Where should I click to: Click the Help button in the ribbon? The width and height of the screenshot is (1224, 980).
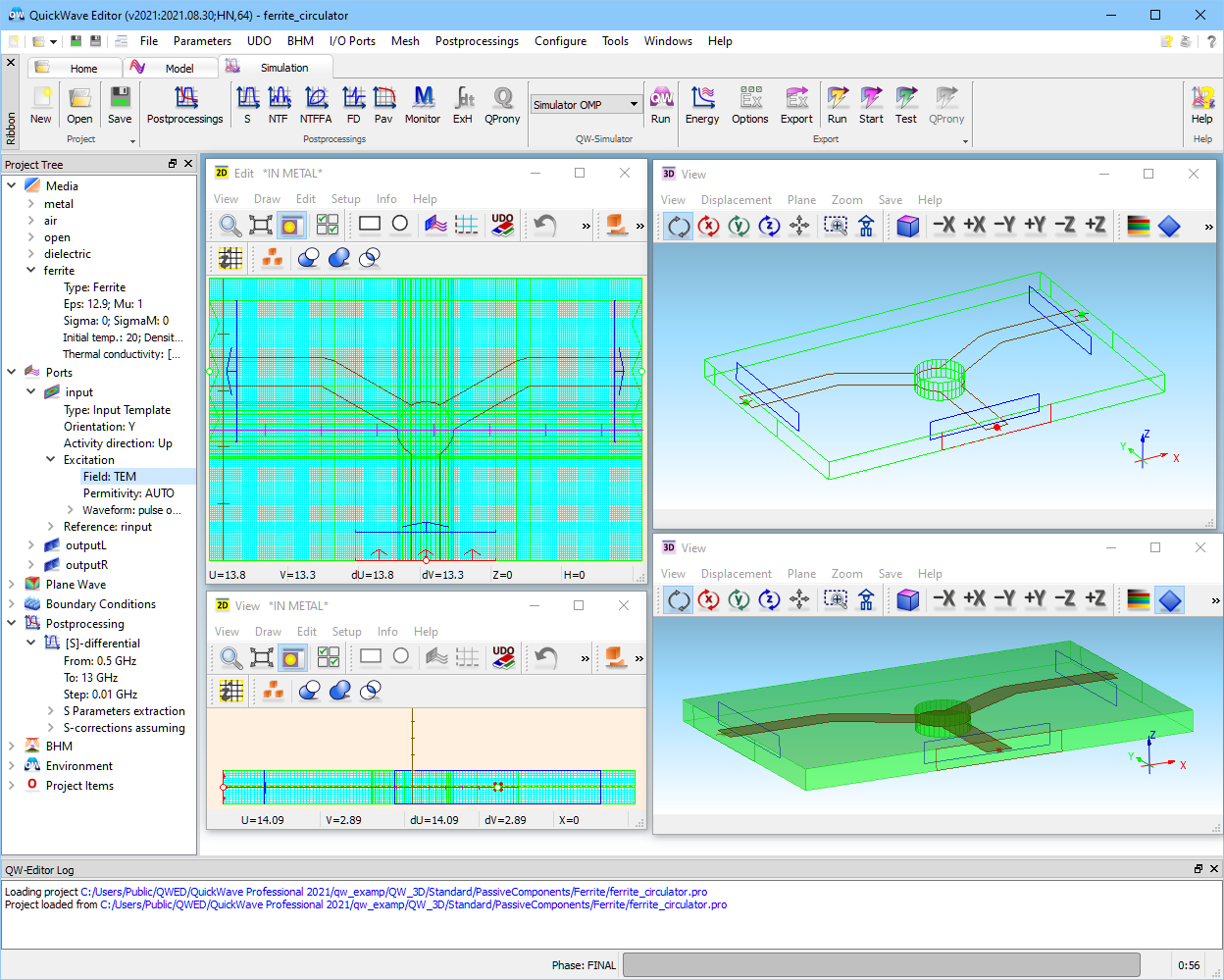click(x=1202, y=105)
